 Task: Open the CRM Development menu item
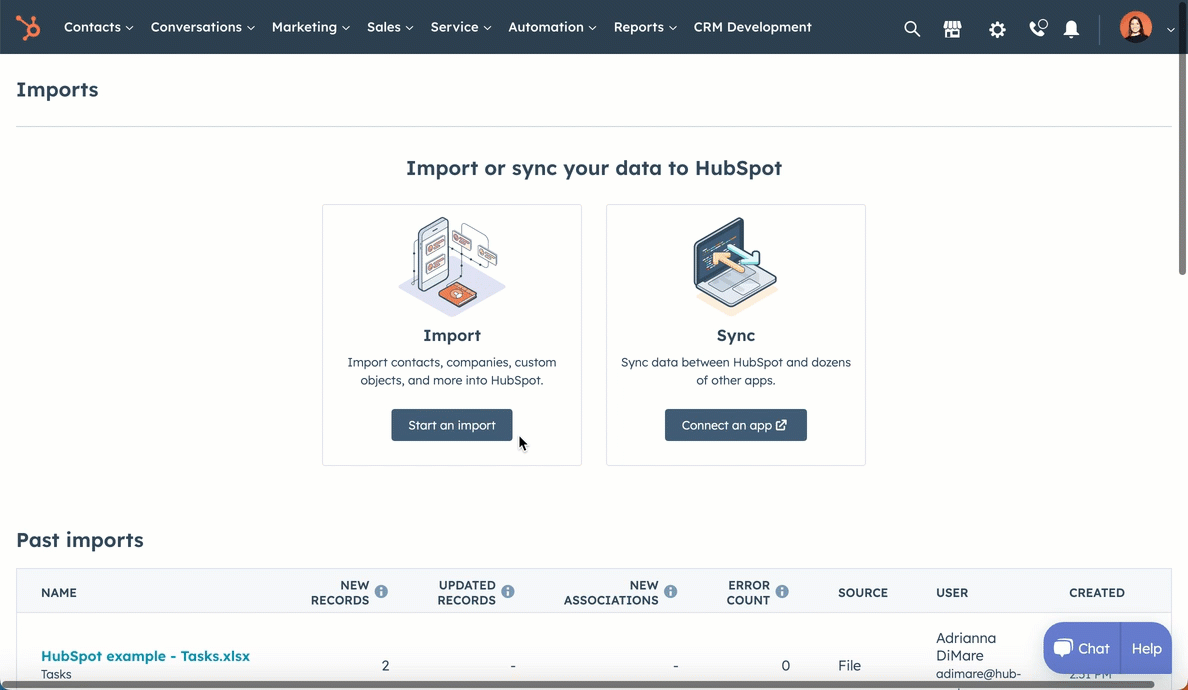click(x=752, y=27)
